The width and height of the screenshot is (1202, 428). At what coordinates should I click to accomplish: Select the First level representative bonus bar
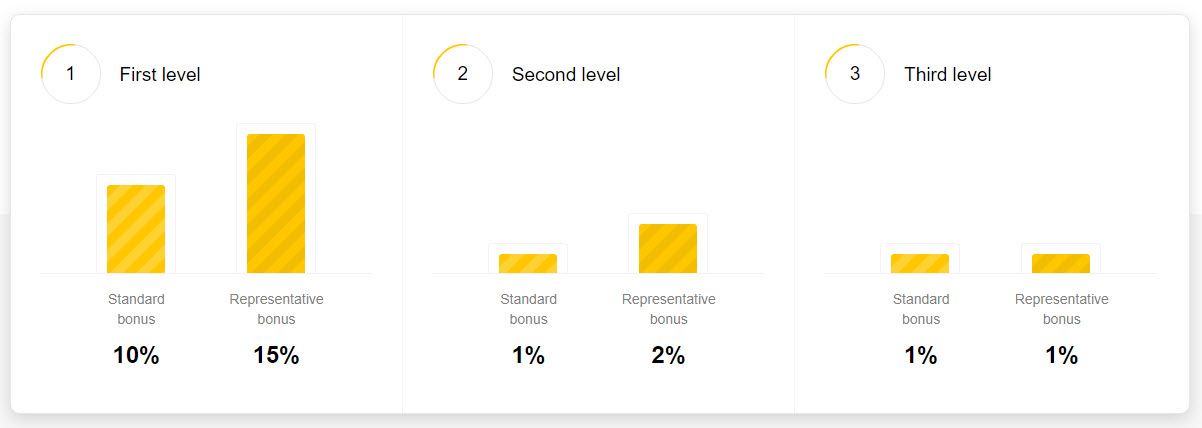point(276,203)
